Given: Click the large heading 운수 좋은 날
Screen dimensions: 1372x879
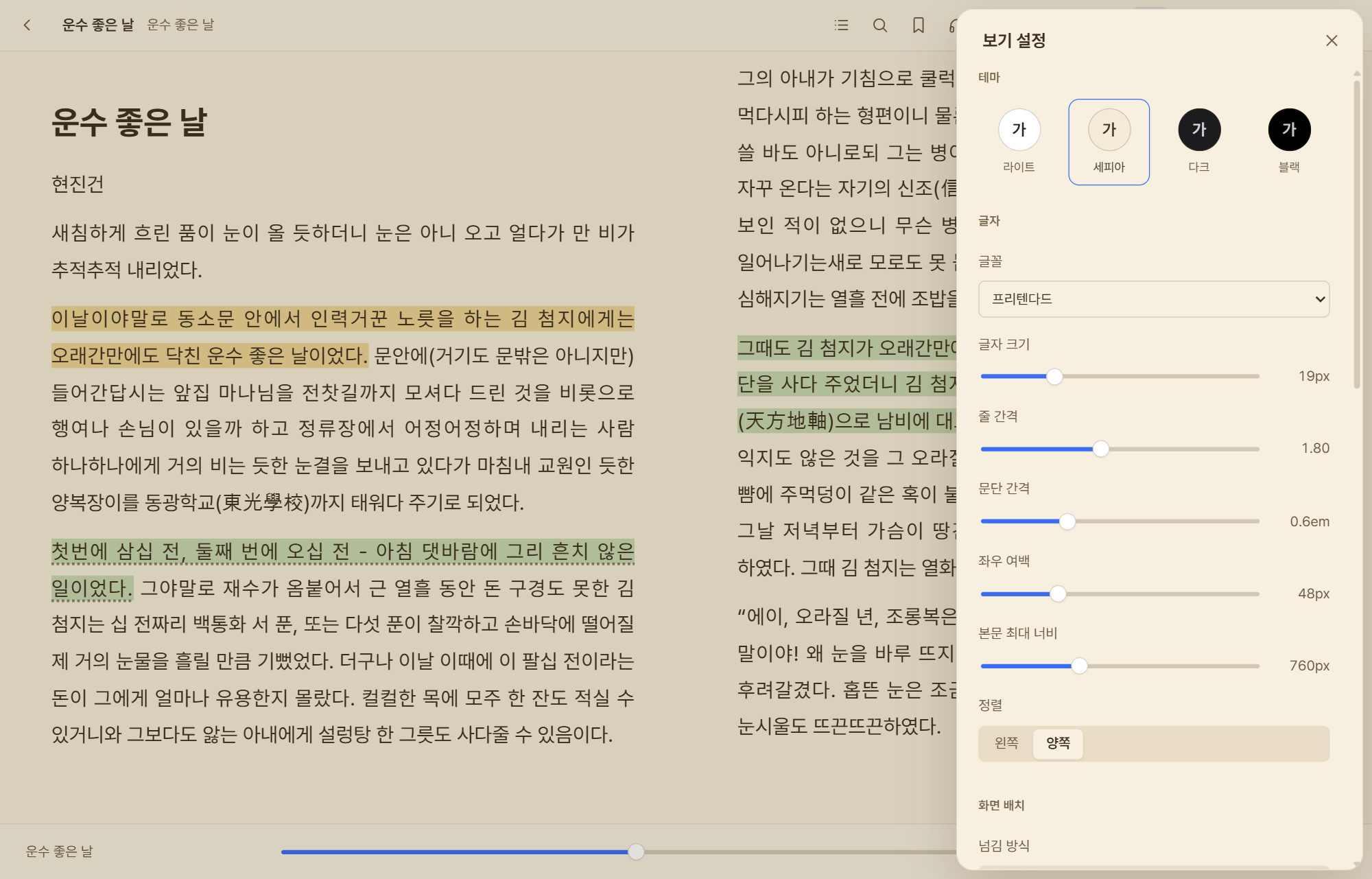Looking at the screenshot, I should click(129, 123).
